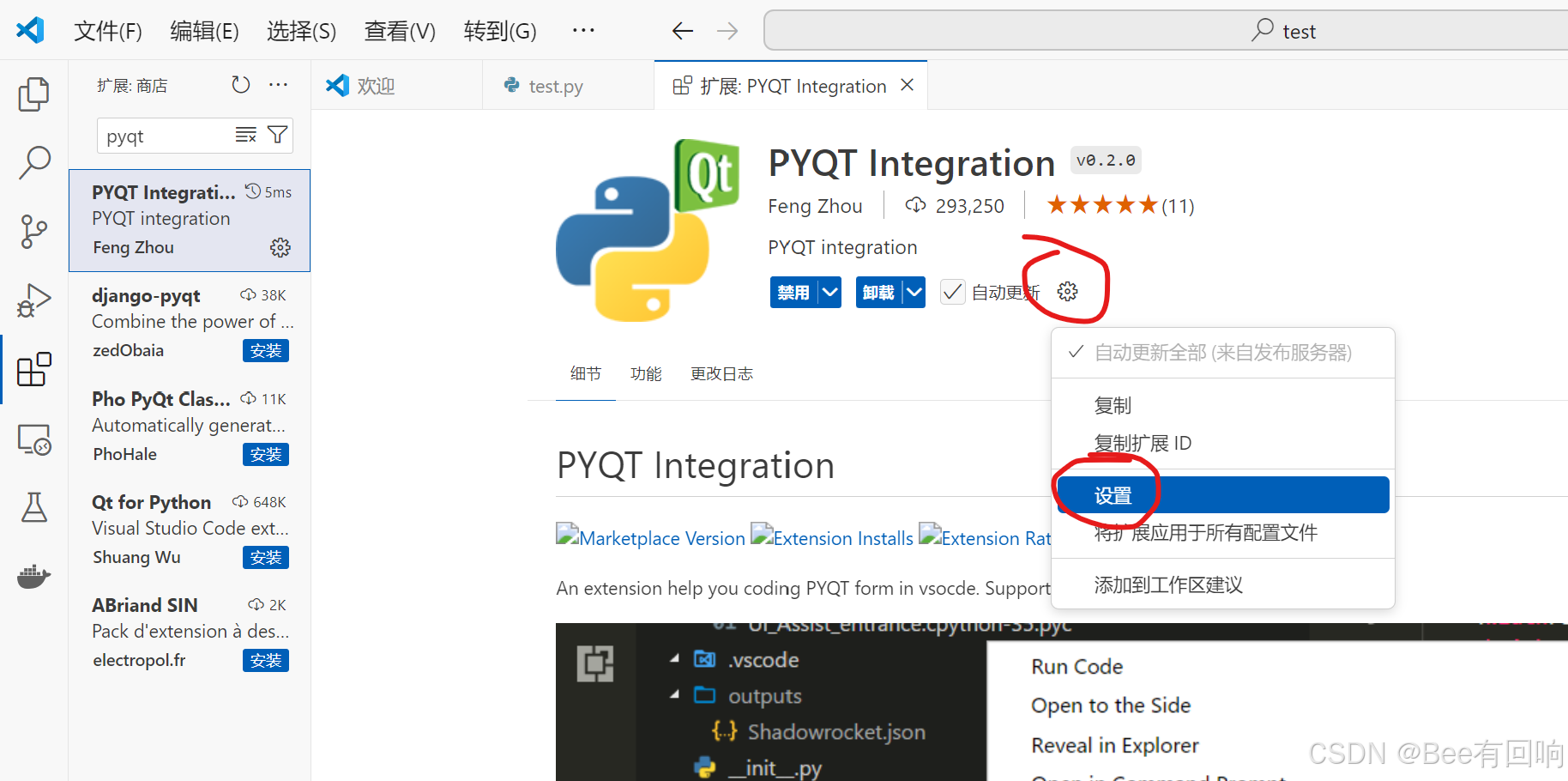1568x781 pixels.
Task: Switch to the Welcome tab
Action: 396,85
